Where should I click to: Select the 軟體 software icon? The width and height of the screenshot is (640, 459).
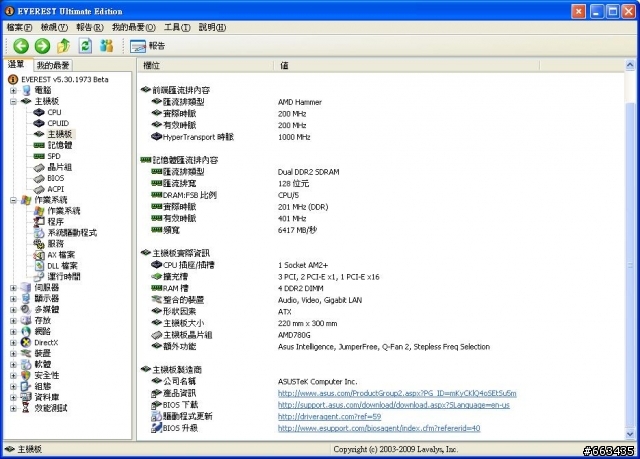click(x=26, y=364)
